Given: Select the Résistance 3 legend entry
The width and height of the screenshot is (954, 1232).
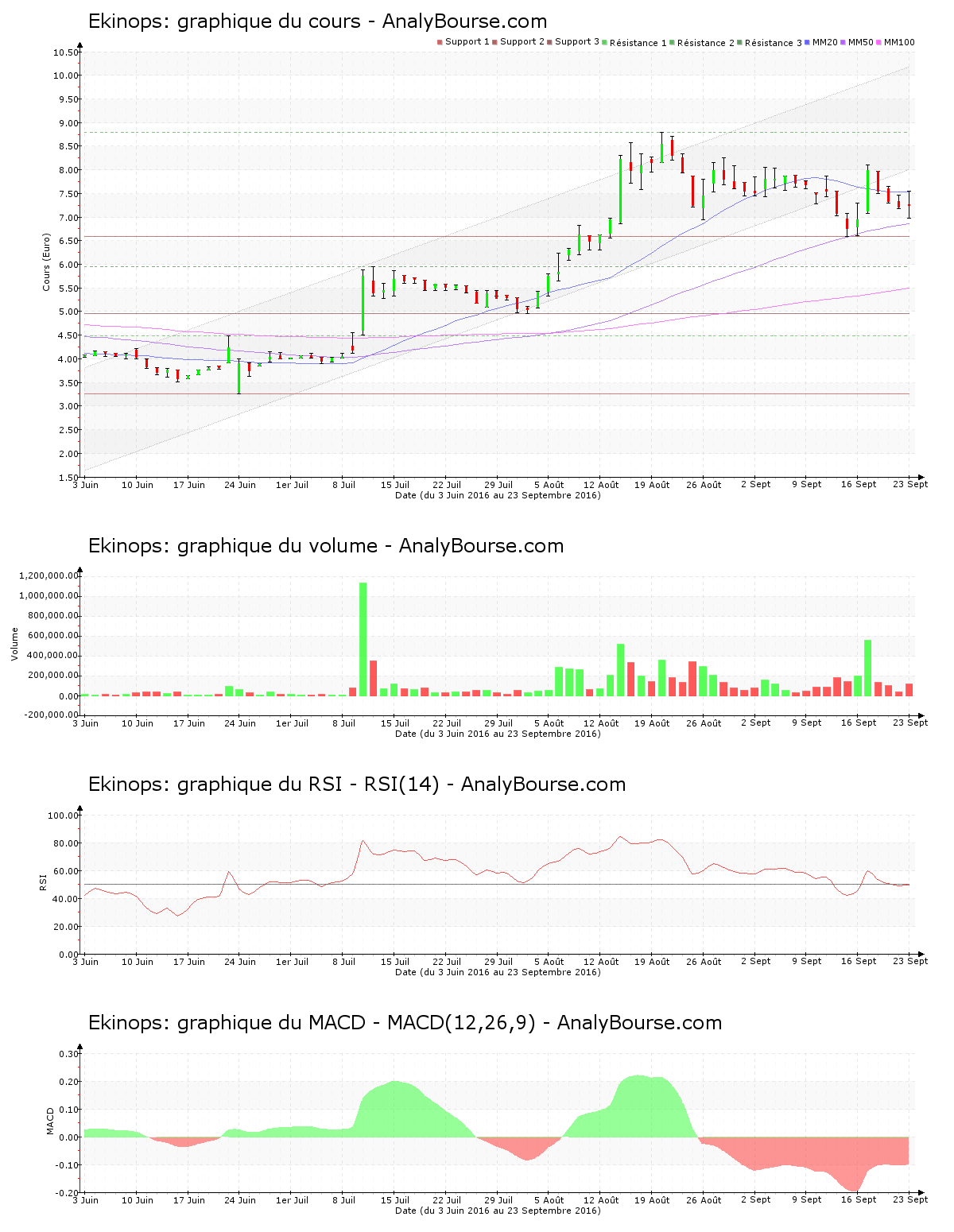Looking at the screenshot, I should pos(773,43).
